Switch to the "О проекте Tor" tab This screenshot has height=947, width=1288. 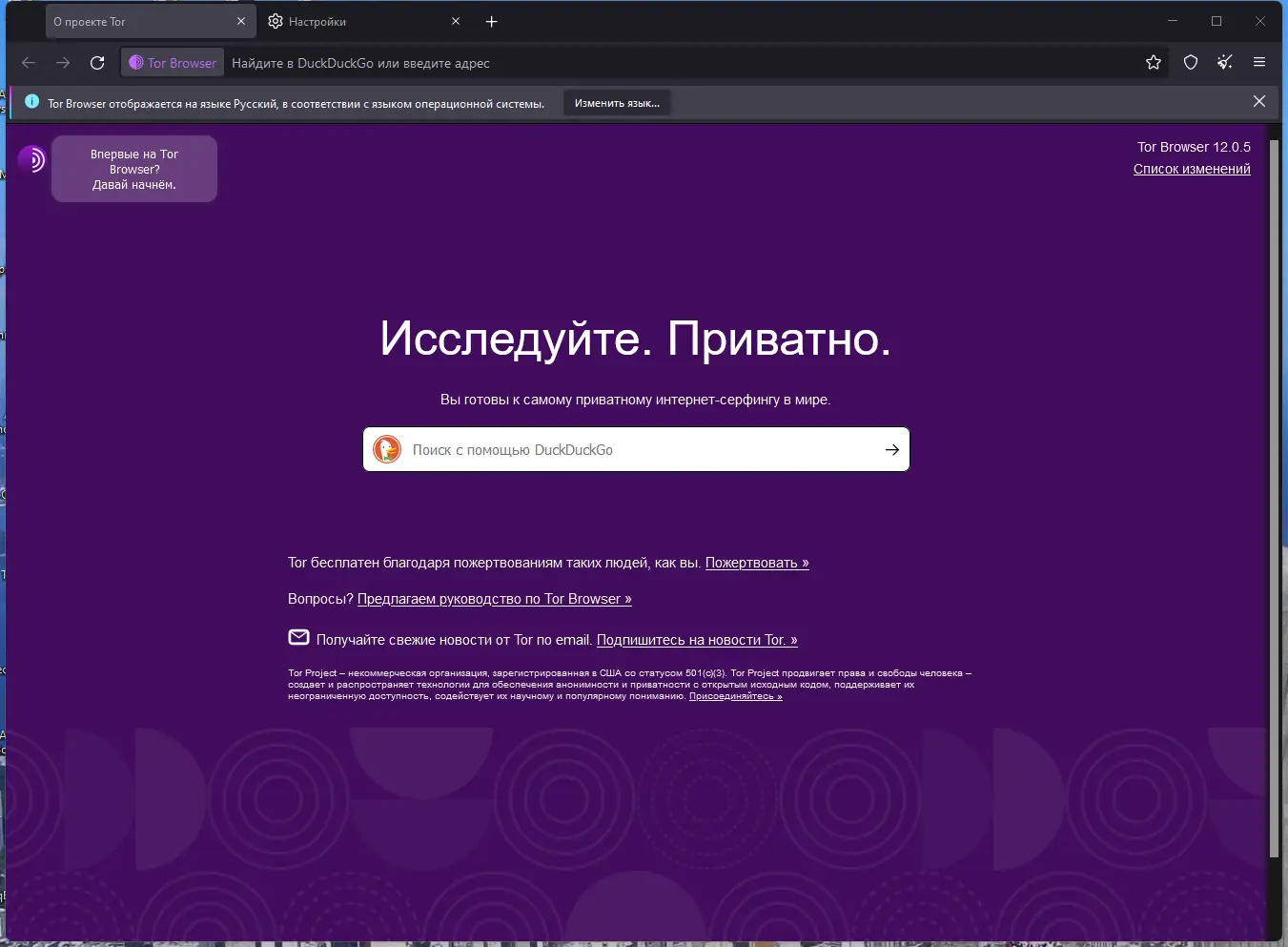pyautogui.click(x=149, y=21)
